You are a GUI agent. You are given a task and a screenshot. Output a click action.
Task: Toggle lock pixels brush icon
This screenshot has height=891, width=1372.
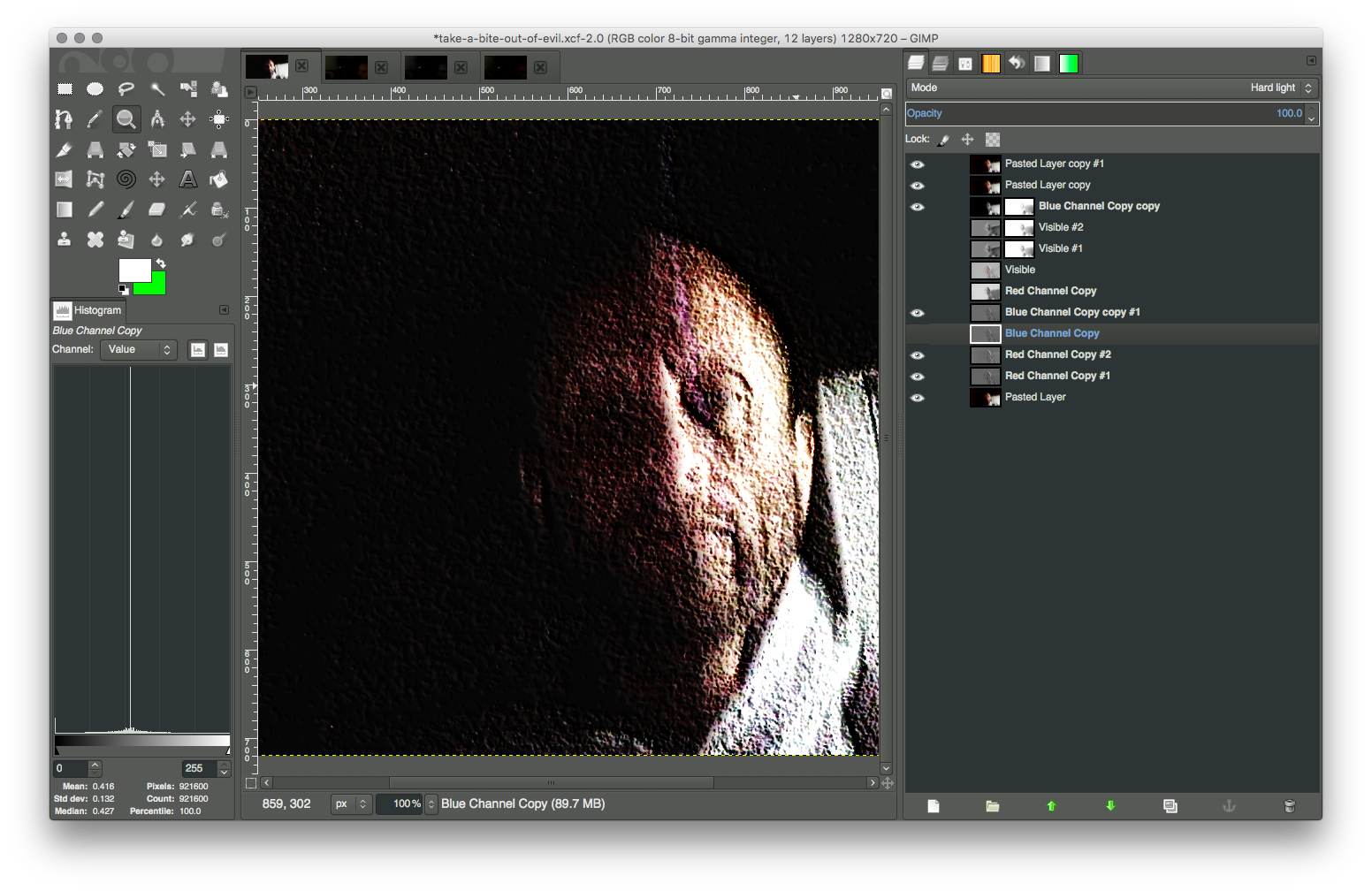pos(944,140)
